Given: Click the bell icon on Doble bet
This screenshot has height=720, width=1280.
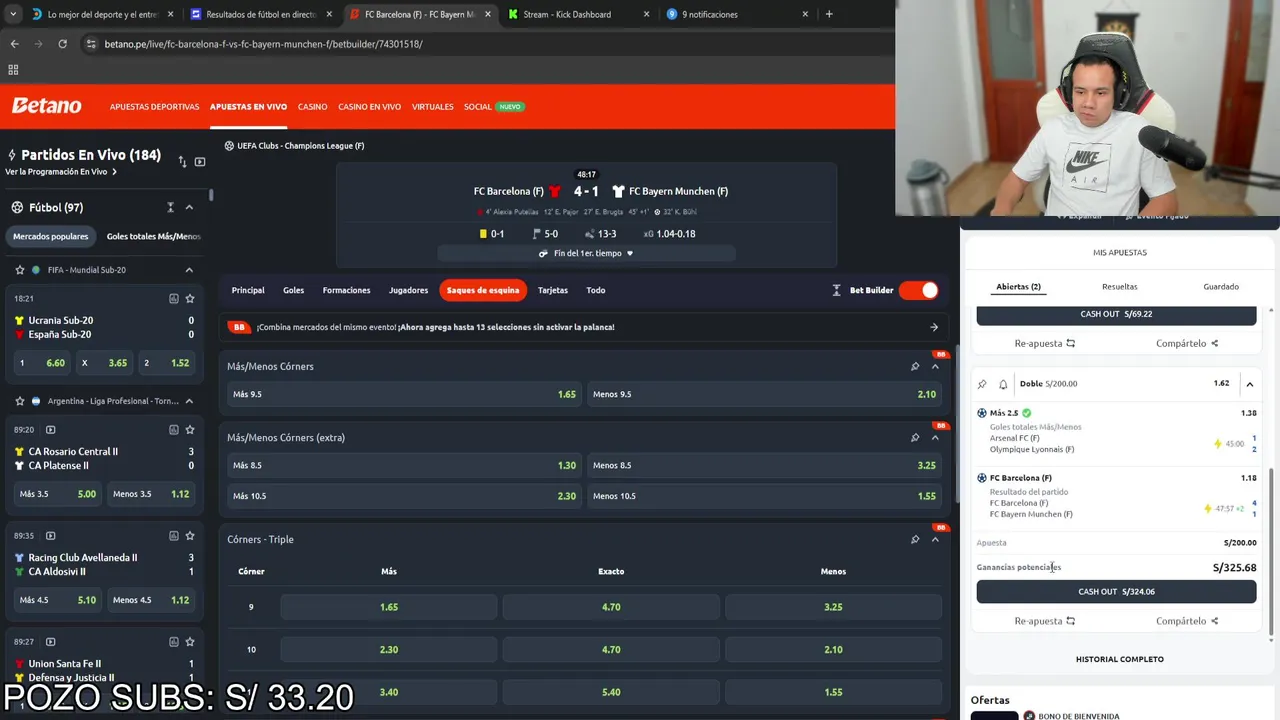Looking at the screenshot, I should click(x=1003, y=384).
